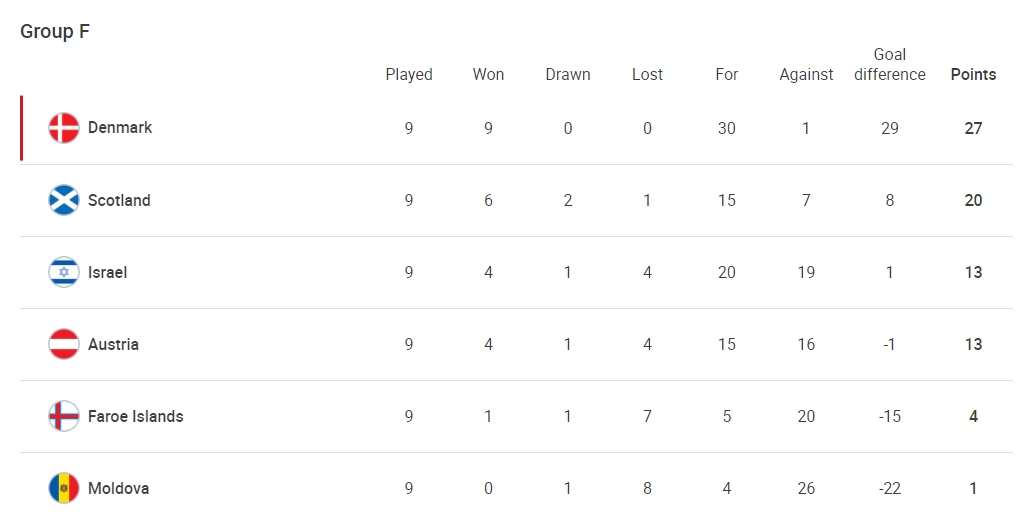Click the Group F heading

tap(55, 32)
